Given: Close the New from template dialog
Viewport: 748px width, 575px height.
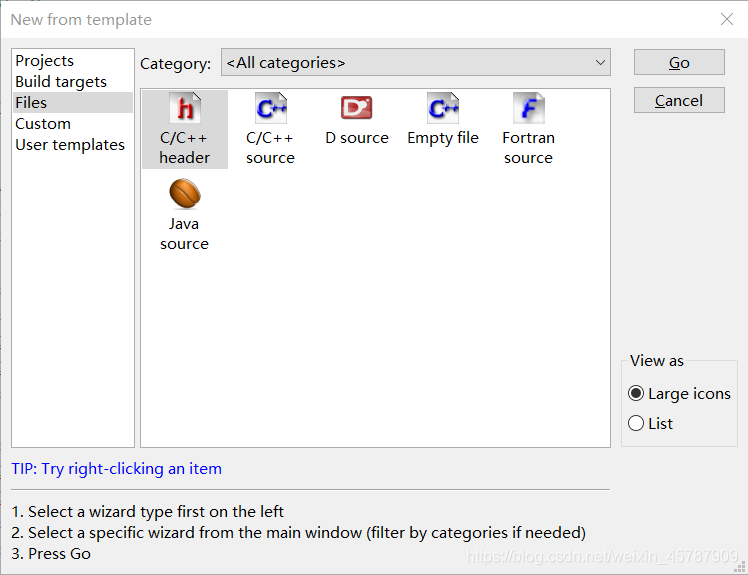Looking at the screenshot, I should click(x=727, y=19).
